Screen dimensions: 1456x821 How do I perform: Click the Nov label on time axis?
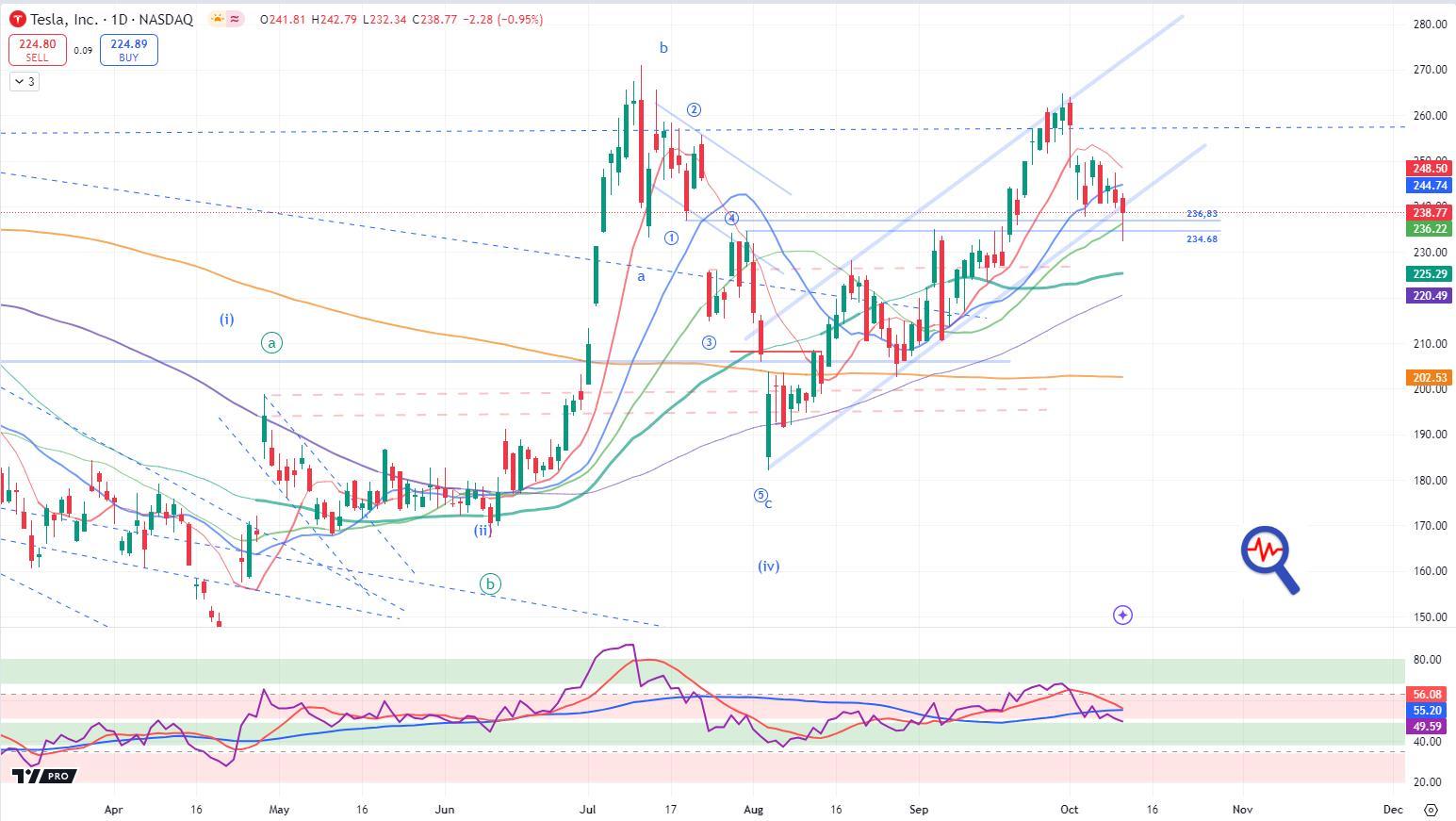tap(1242, 809)
